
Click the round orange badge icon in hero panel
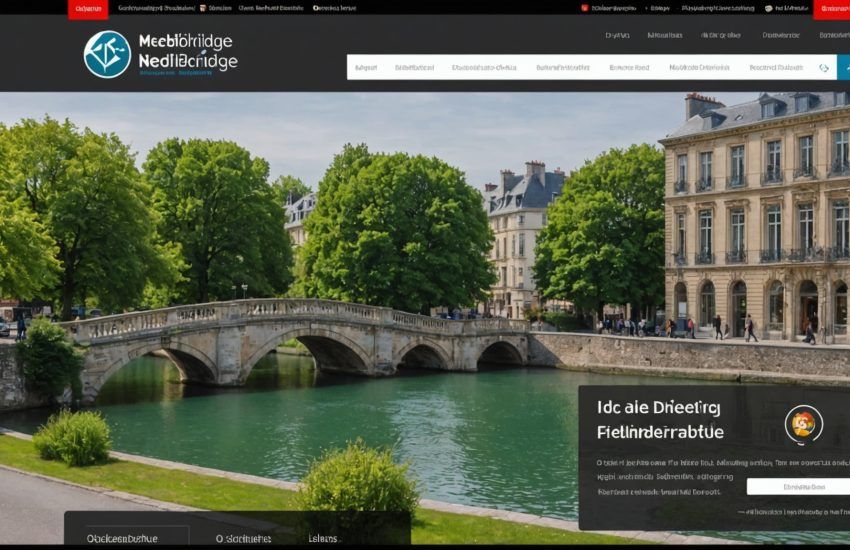tap(803, 424)
